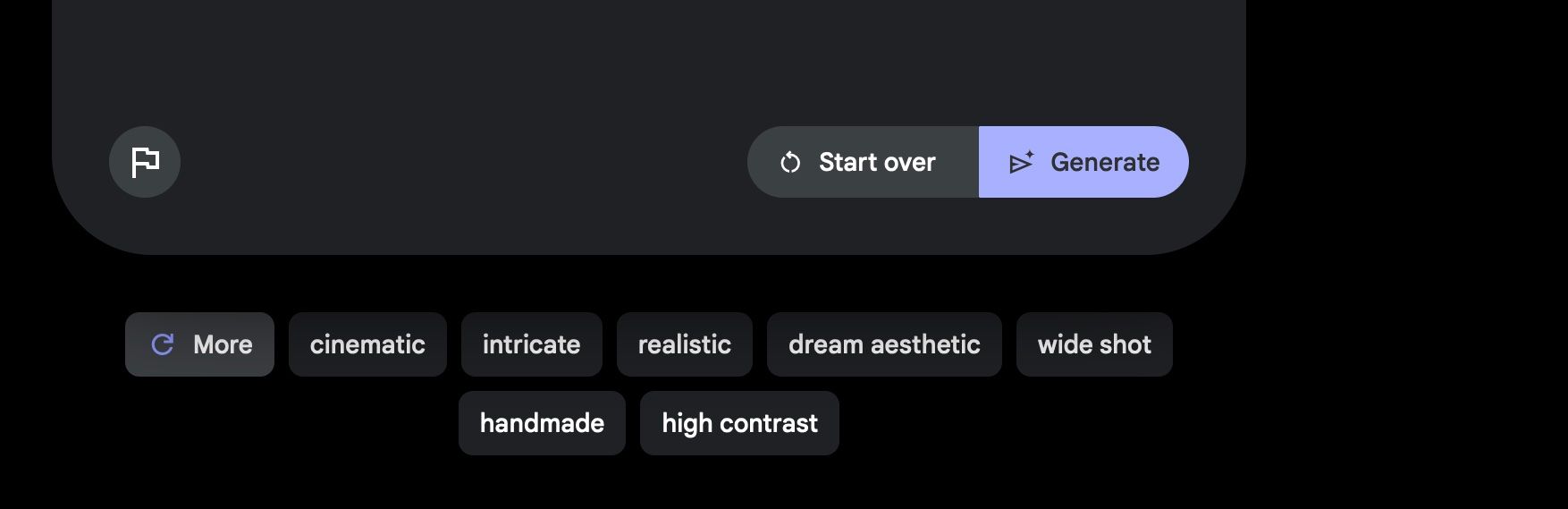Click black margin right of the prompt card
The image size is (1568, 509).
1404,134
